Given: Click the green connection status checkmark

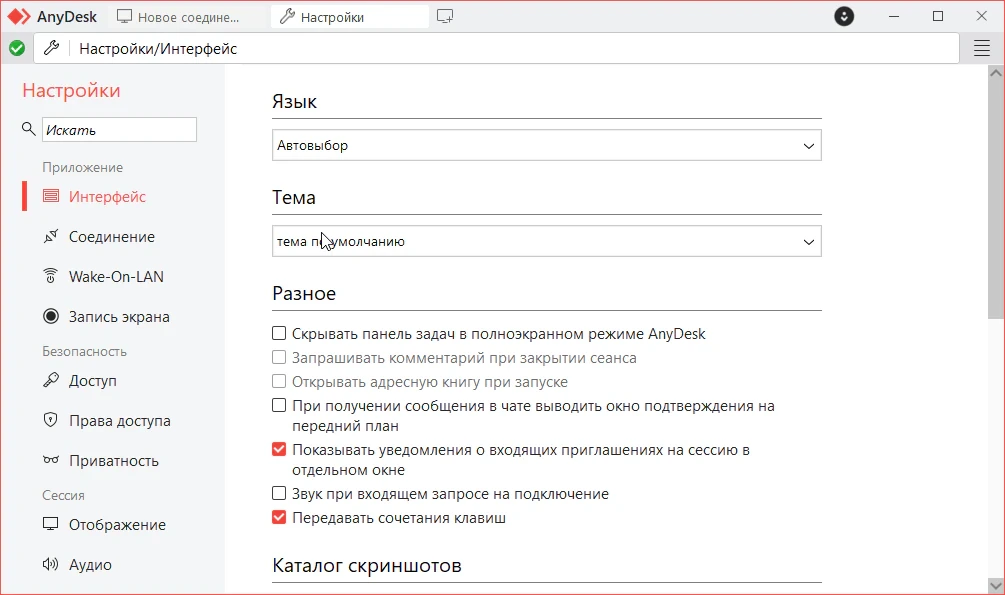Looking at the screenshot, I should pyautogui.click(x=17, y=48).
